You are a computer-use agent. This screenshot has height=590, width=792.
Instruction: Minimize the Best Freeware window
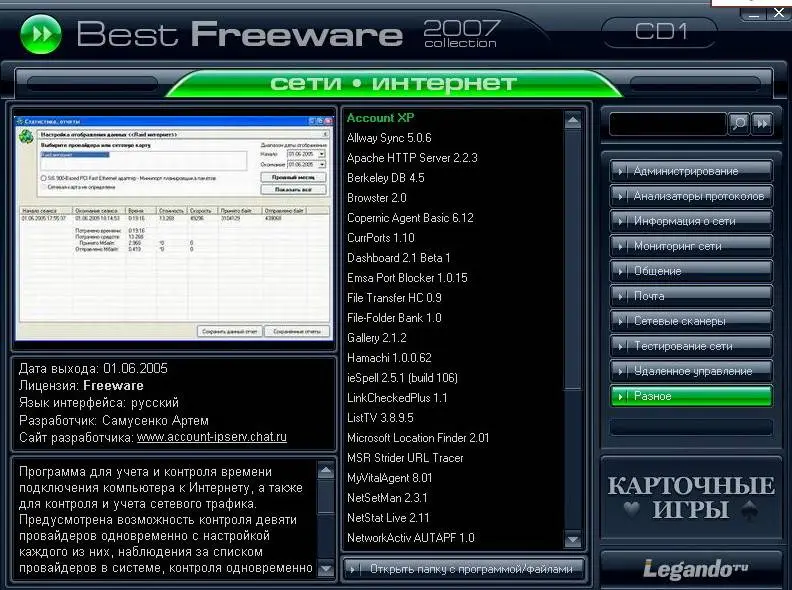(753, 14)
